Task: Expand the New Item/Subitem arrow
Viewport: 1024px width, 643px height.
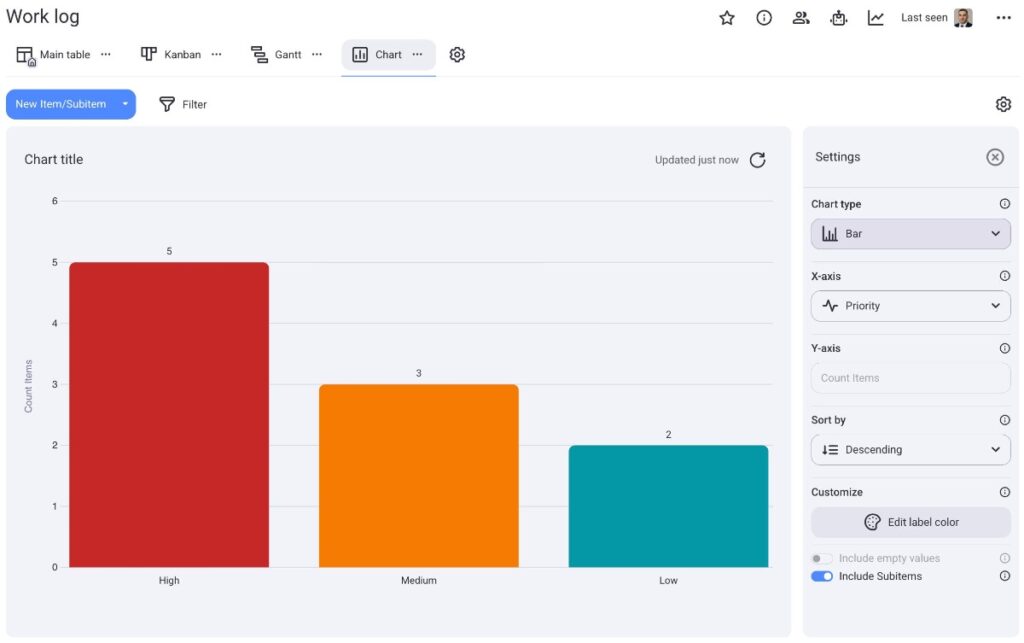Action: (x=125, y=104)
